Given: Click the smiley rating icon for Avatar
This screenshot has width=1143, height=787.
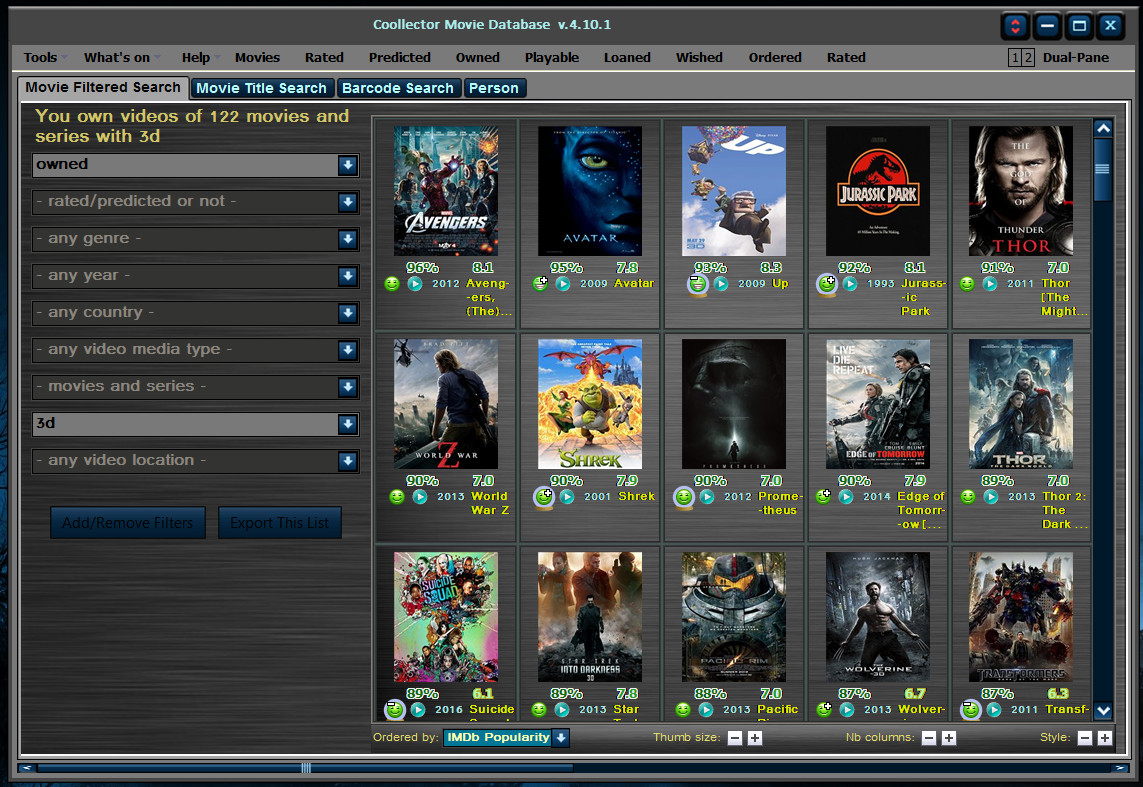Looking at the screenshot, I should click(540, 283).
